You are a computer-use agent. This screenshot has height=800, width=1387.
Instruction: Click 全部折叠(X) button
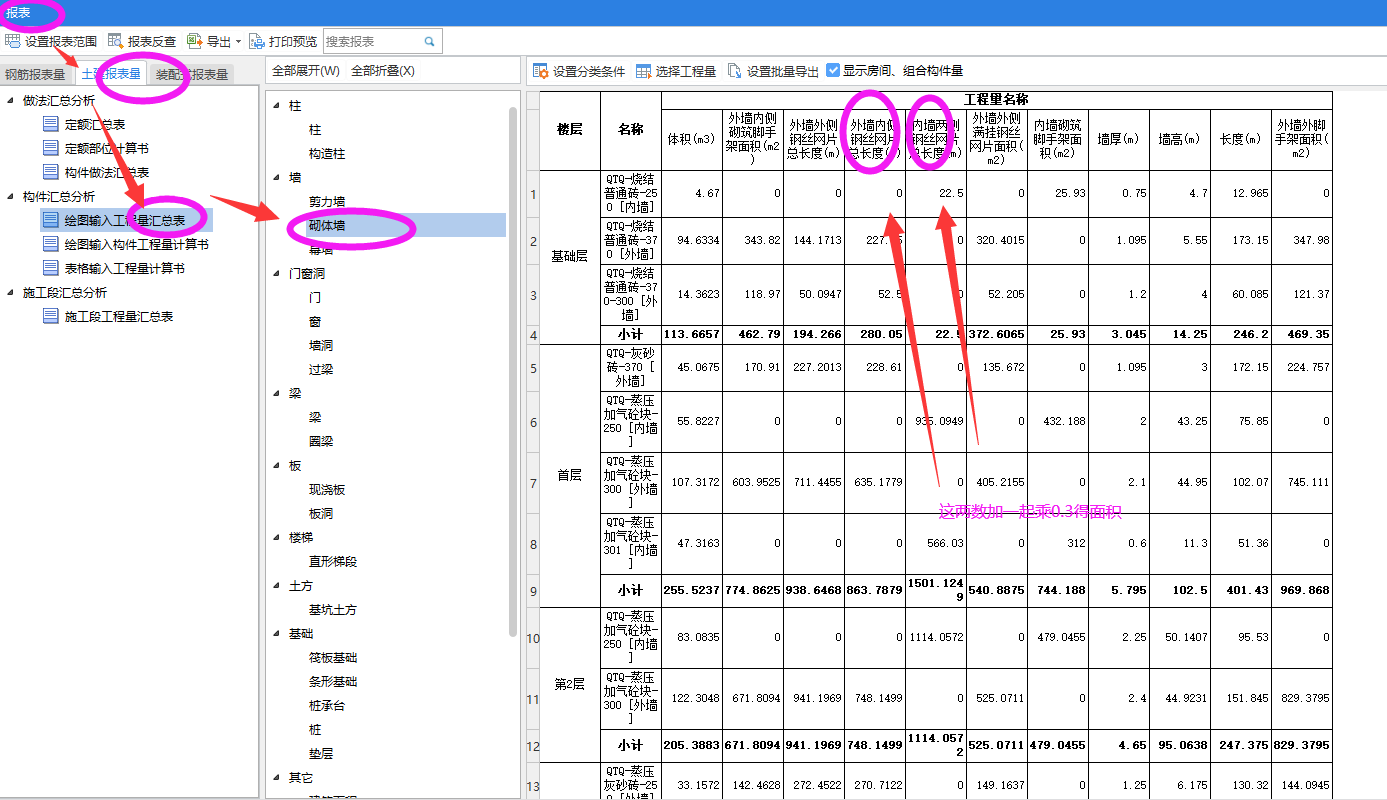point(383,71)
